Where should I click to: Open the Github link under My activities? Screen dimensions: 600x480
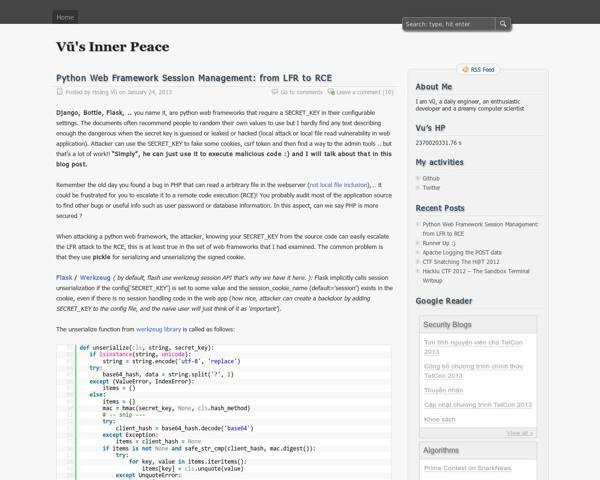pyautogui.click(x=433, y=178)
